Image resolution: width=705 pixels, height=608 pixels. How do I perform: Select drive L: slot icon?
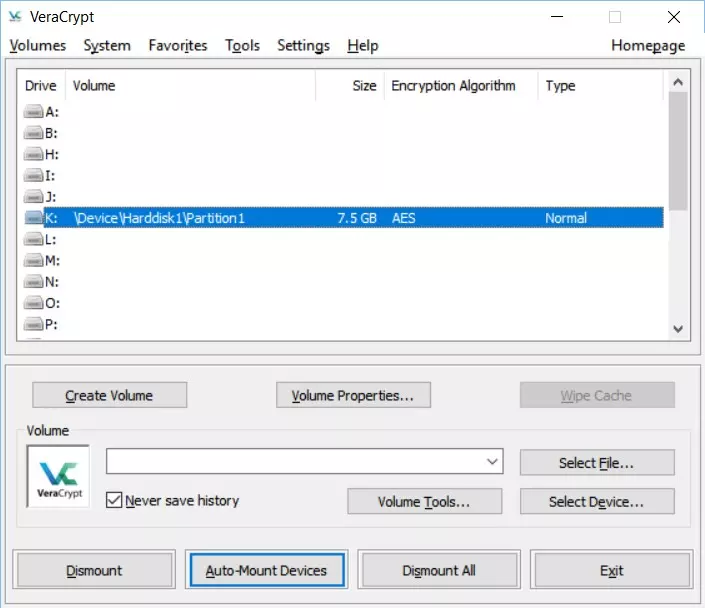[33, 239]
